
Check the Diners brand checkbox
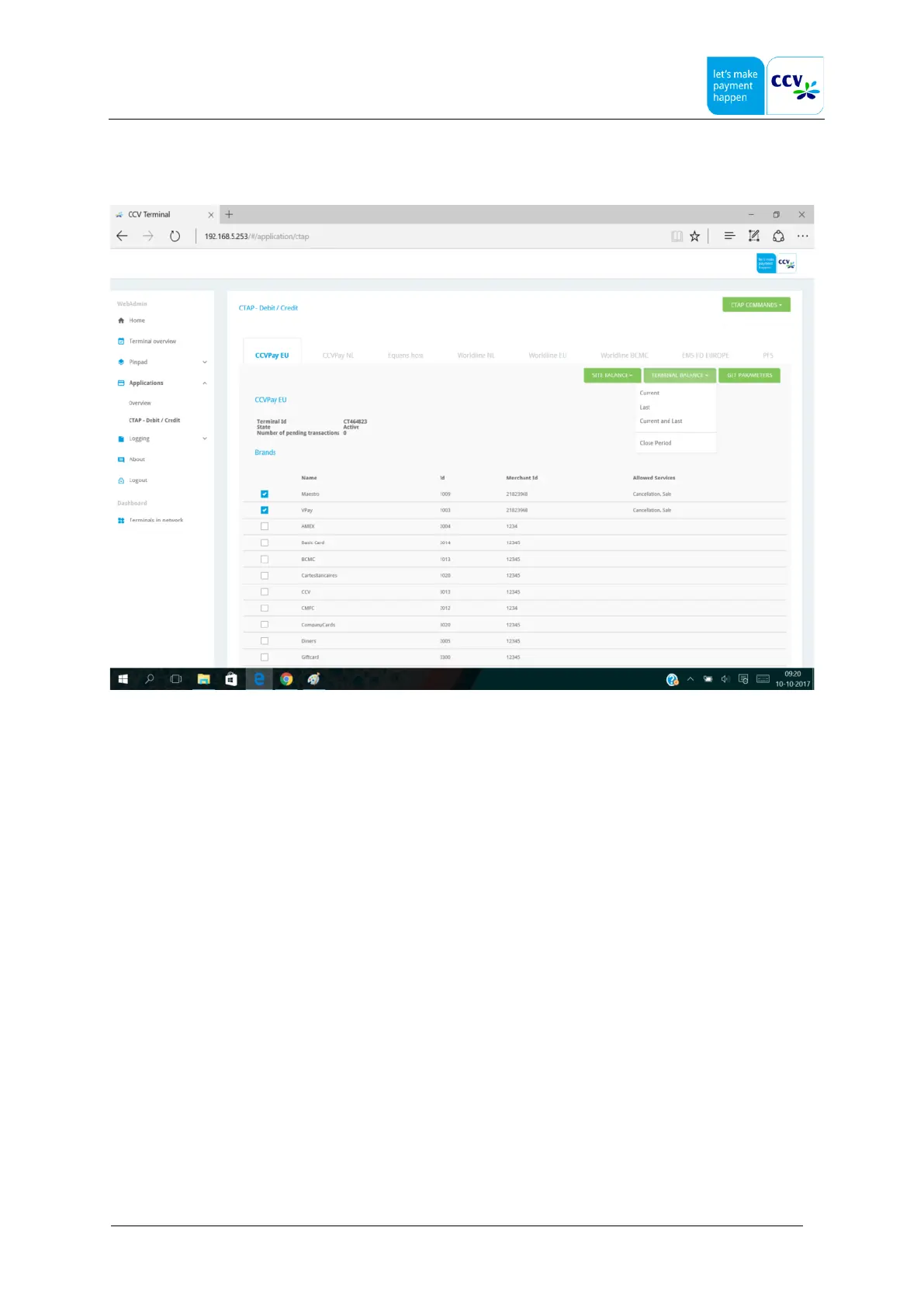pos(265,641)
